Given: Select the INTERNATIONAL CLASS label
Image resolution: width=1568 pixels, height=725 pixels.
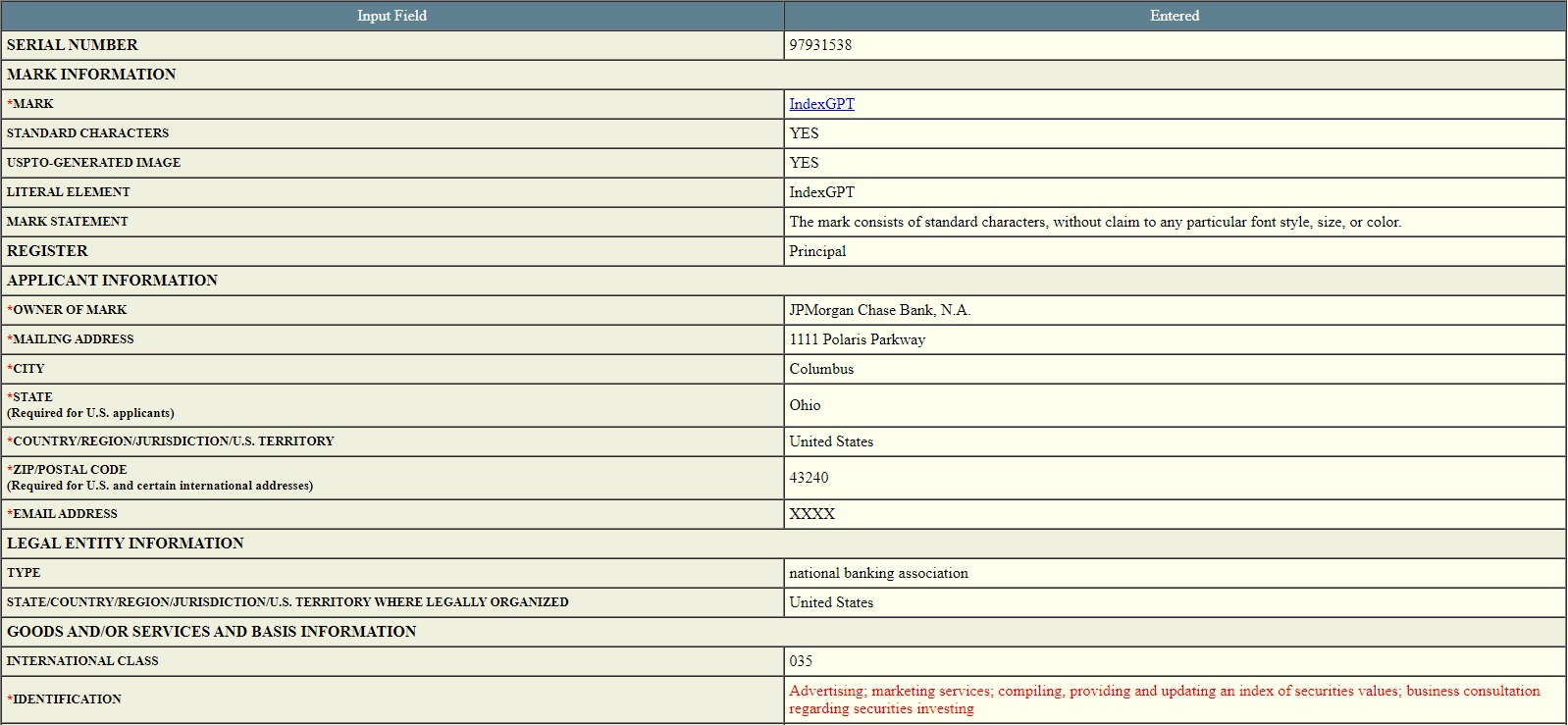Looking at the screenshot, I should coord(82,661).
